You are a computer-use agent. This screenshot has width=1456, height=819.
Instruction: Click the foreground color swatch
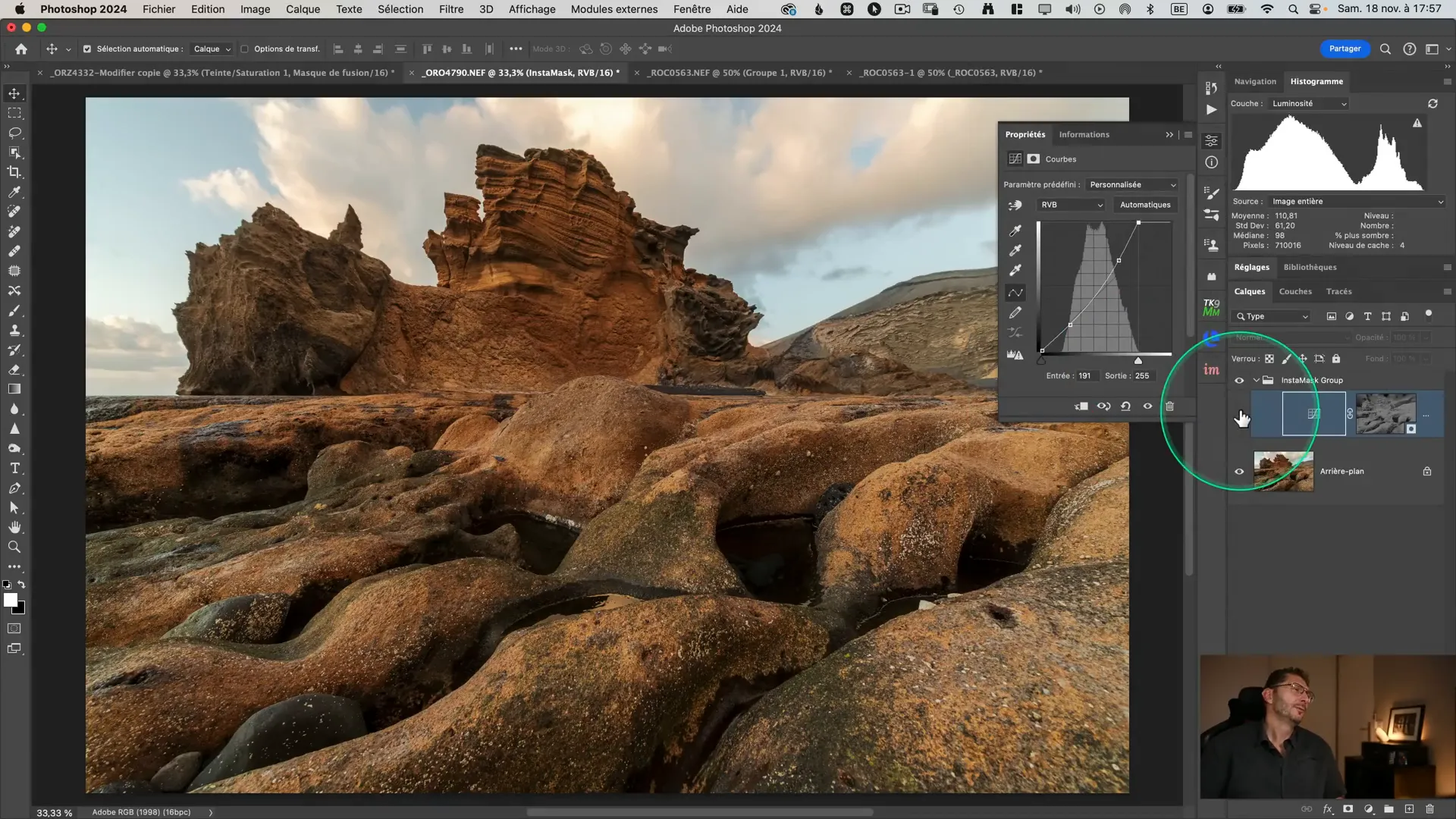pyautogui.click(x=10, y=600)
